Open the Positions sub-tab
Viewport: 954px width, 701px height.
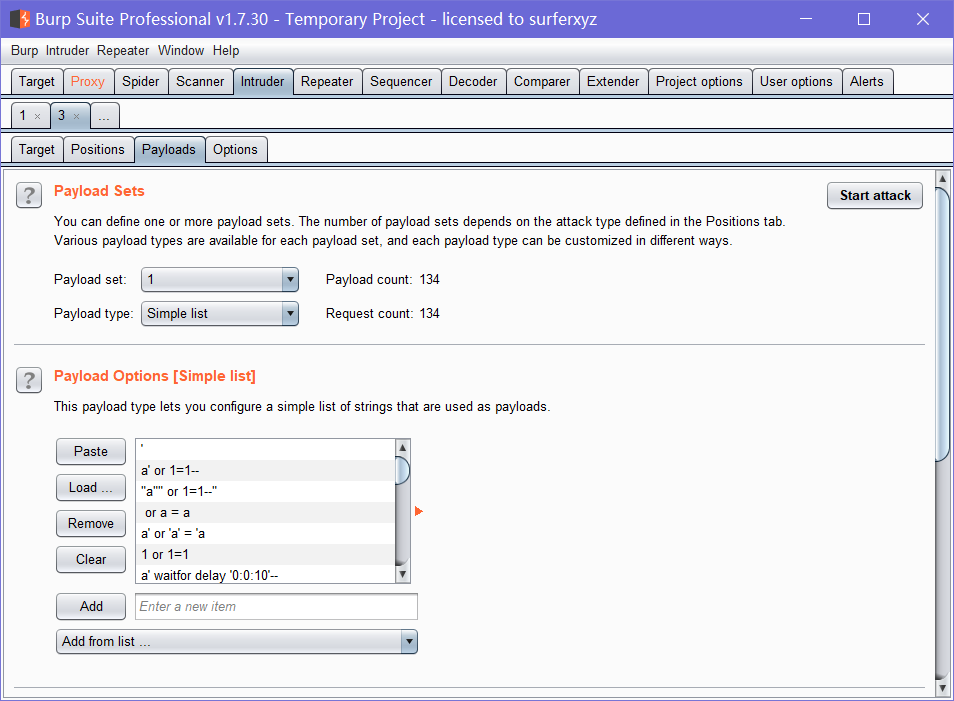tap(97, 150)
